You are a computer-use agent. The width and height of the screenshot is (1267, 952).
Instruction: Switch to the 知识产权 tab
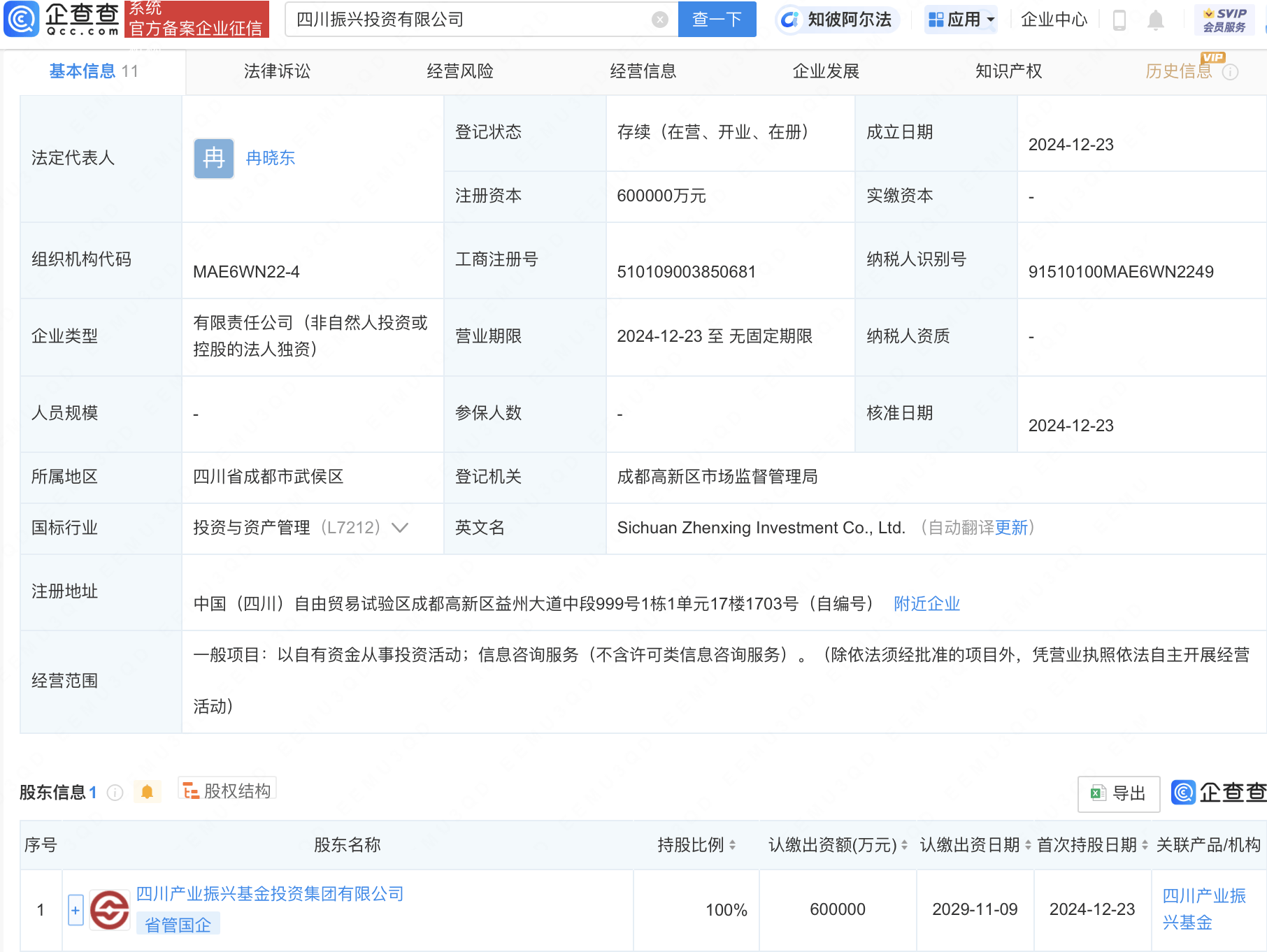[x=1009, y=71]
